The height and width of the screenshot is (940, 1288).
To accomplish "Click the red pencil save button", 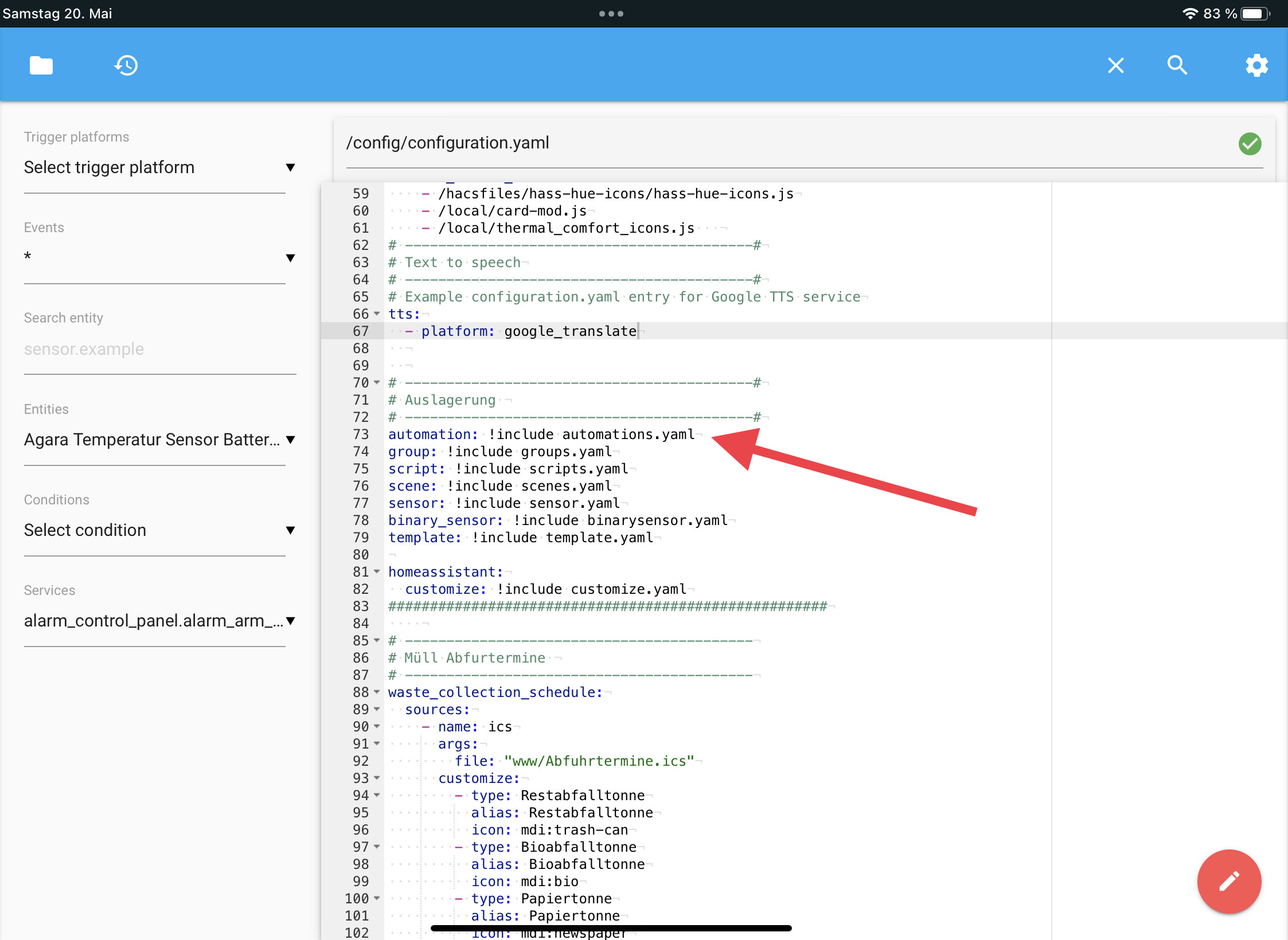I will 1228,881.
